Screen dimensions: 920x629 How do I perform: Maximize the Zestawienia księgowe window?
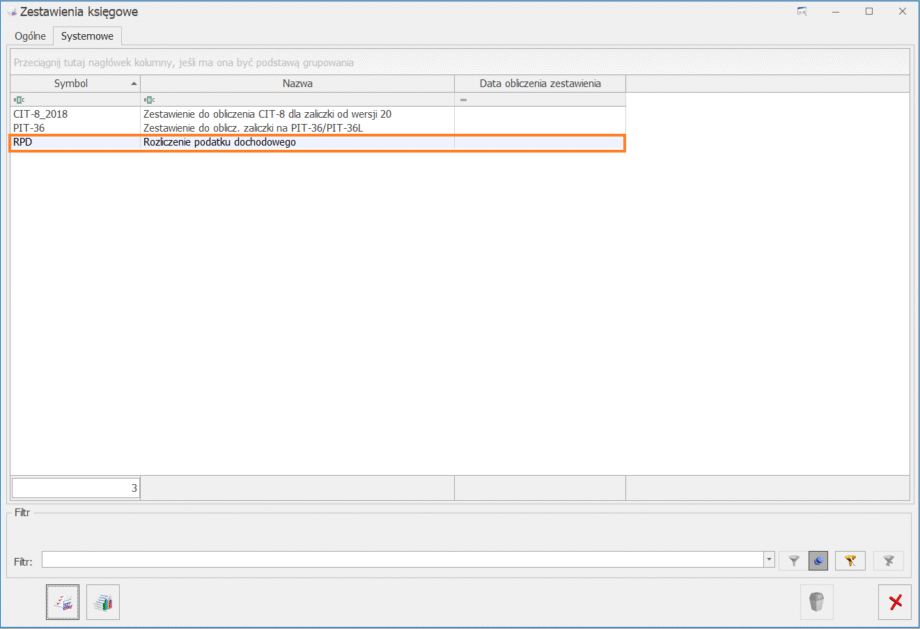coord(869,11)
